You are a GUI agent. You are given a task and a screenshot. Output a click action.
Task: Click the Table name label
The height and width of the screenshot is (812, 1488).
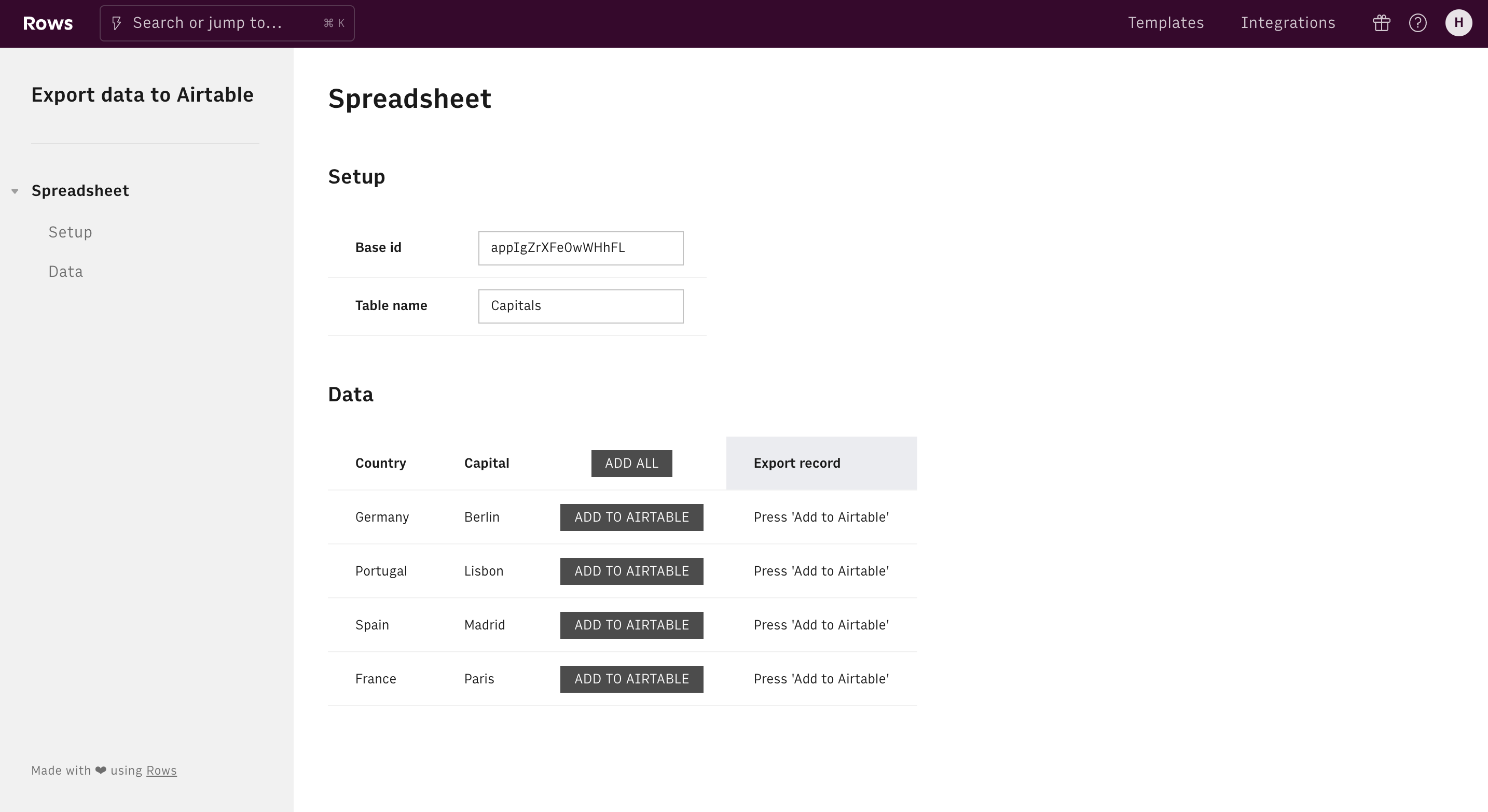391,306
